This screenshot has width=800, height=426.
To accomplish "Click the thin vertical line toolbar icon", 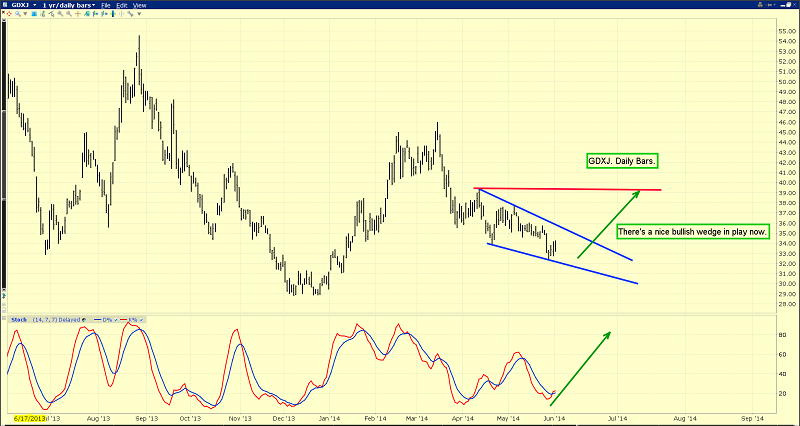I will tap(121, 14).
